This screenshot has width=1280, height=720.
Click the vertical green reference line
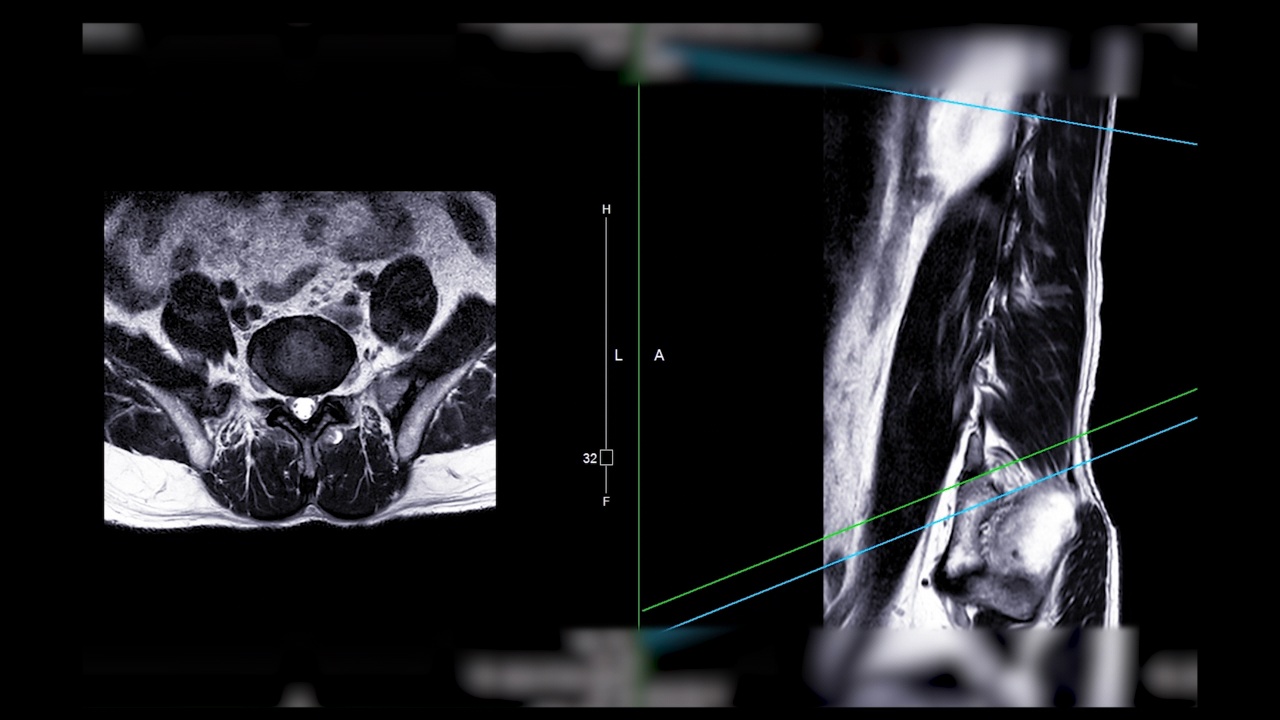click(639, 355)
